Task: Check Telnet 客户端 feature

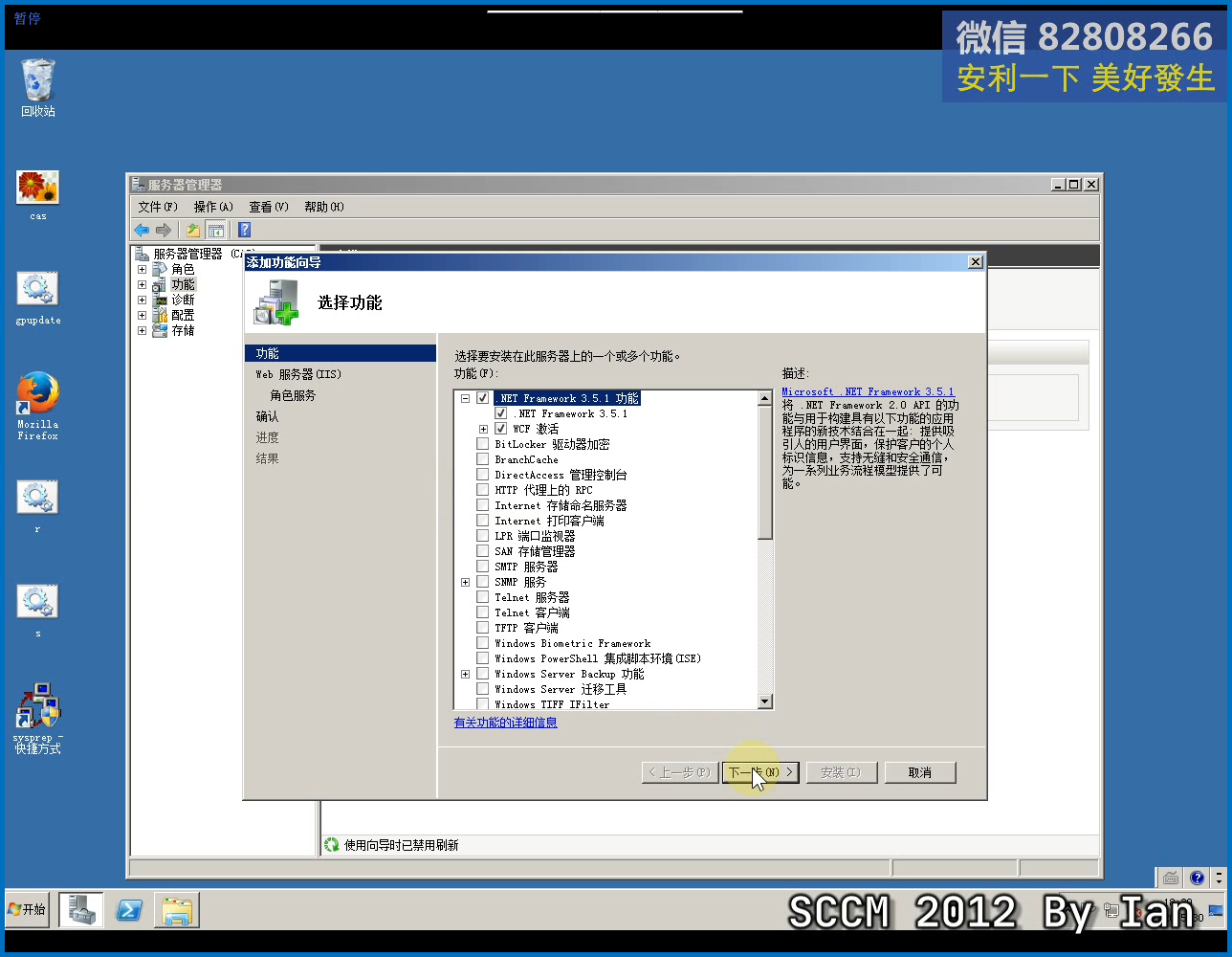Action: pos(483,612)
